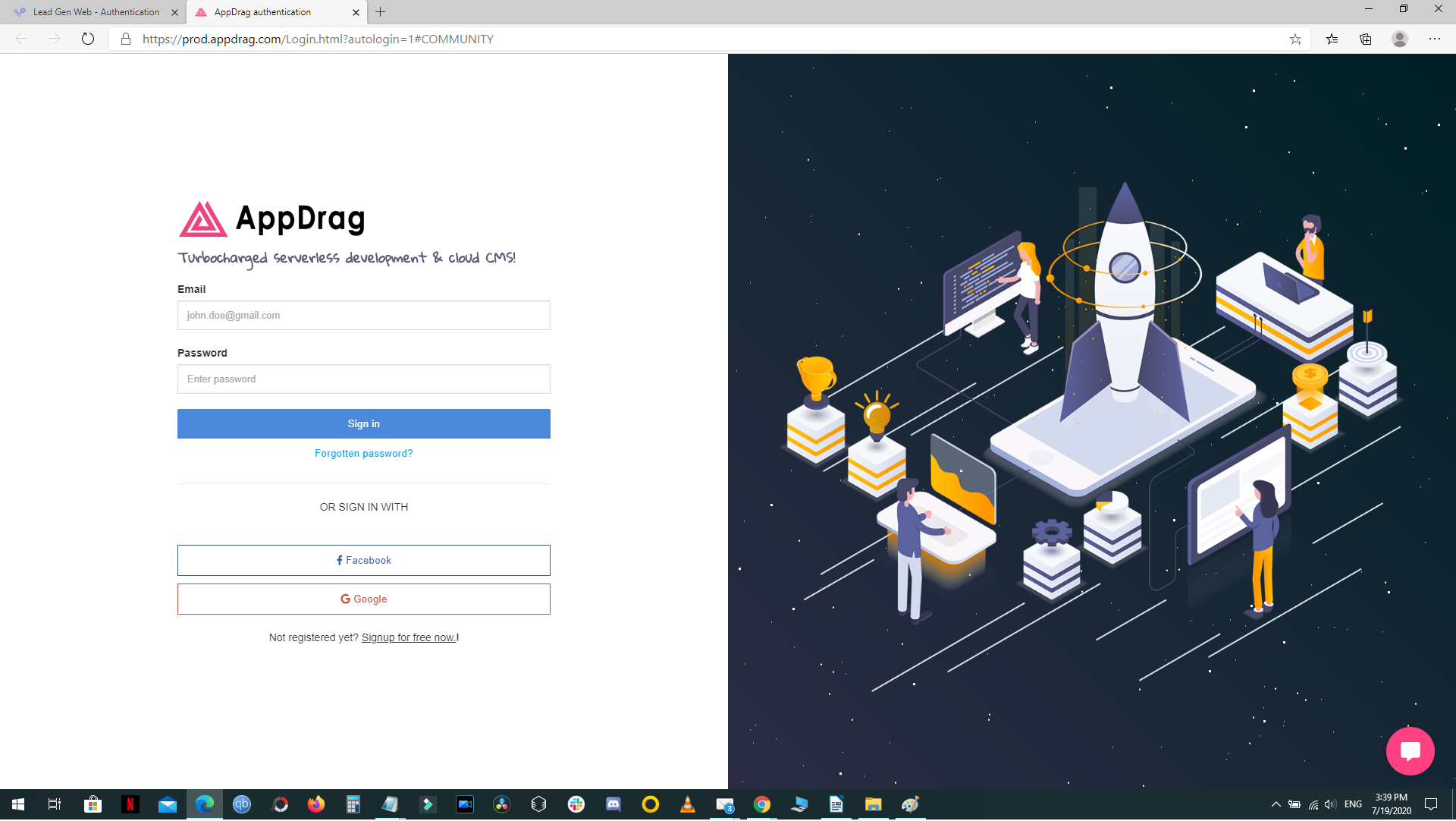Sign in with the Facebook button

[363, 561]
